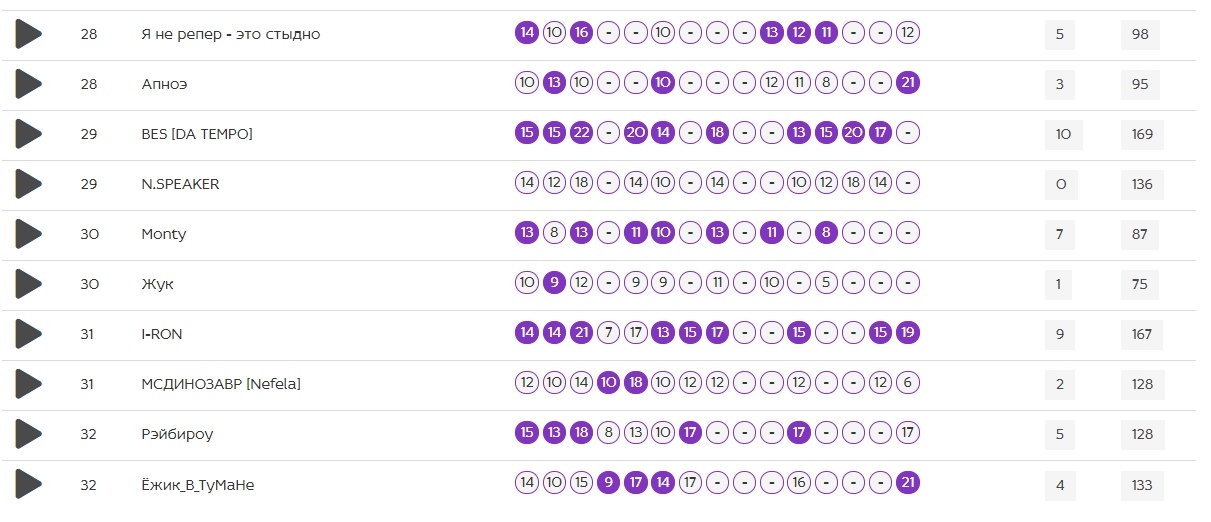The image size is (1211, 522).
Task: Play Monty's track
Action: [x=28, y=234]
